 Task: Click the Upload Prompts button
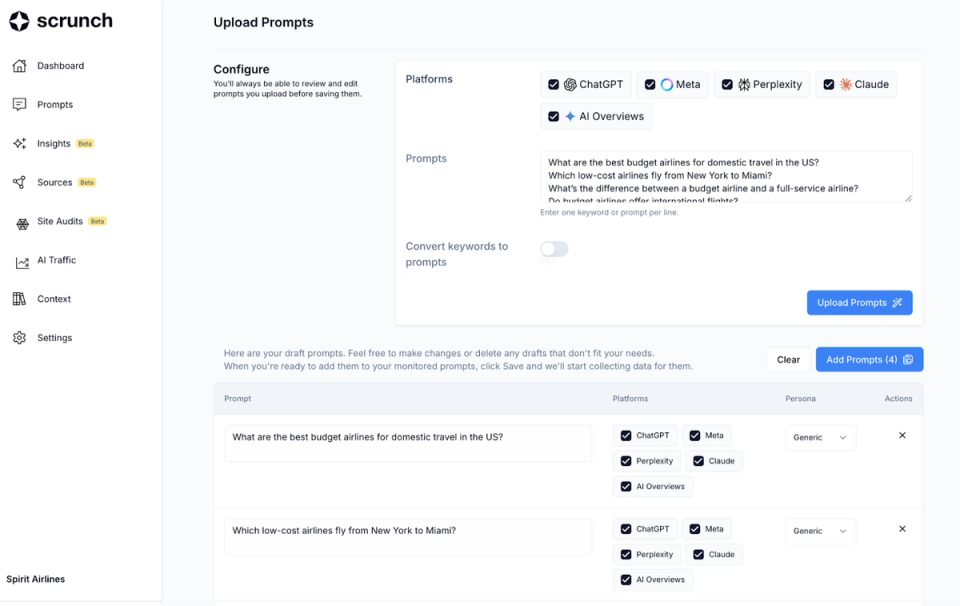[860, 302]
